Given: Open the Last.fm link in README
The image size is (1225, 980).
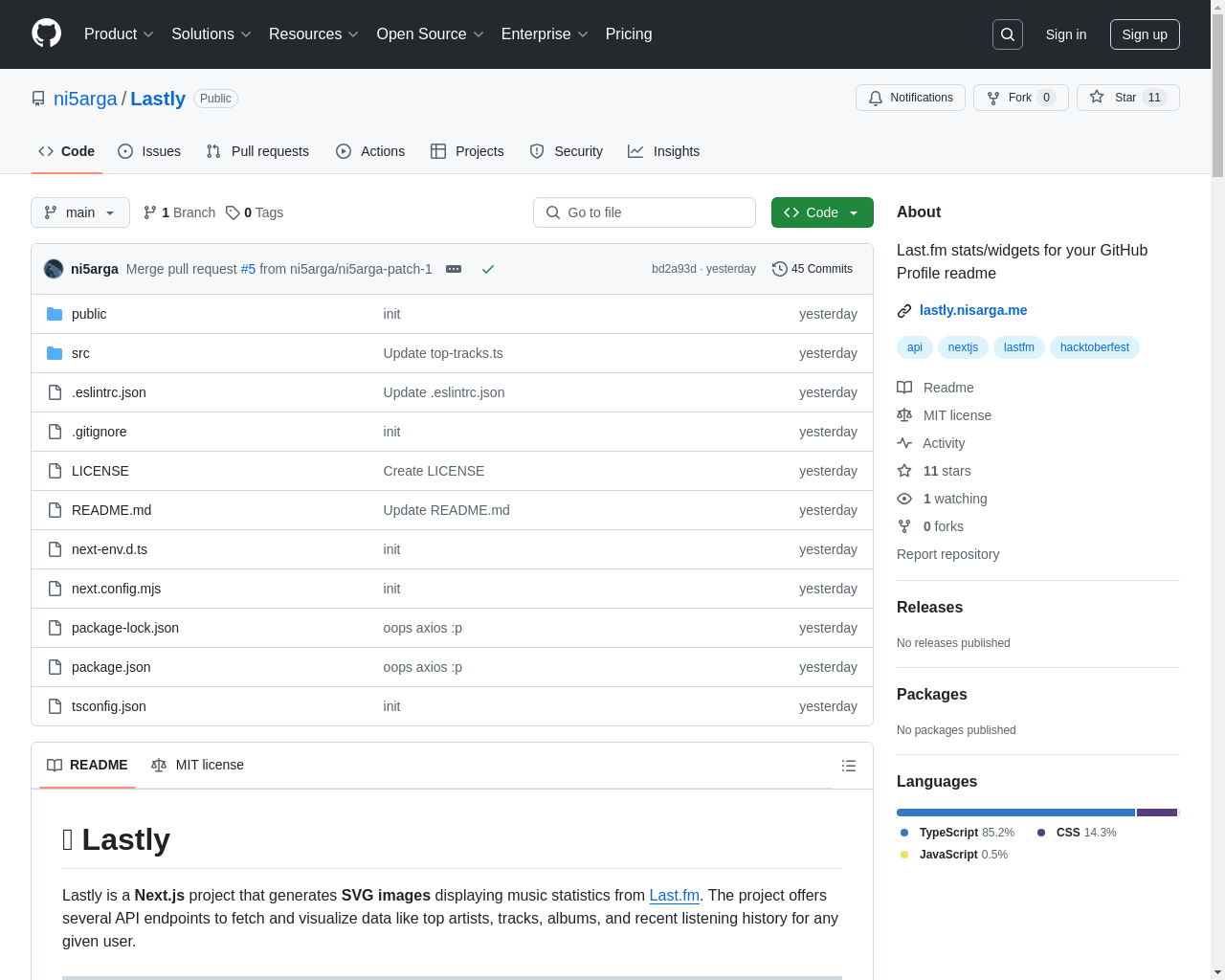Looking at the screenshot, I should click(675, 895).
